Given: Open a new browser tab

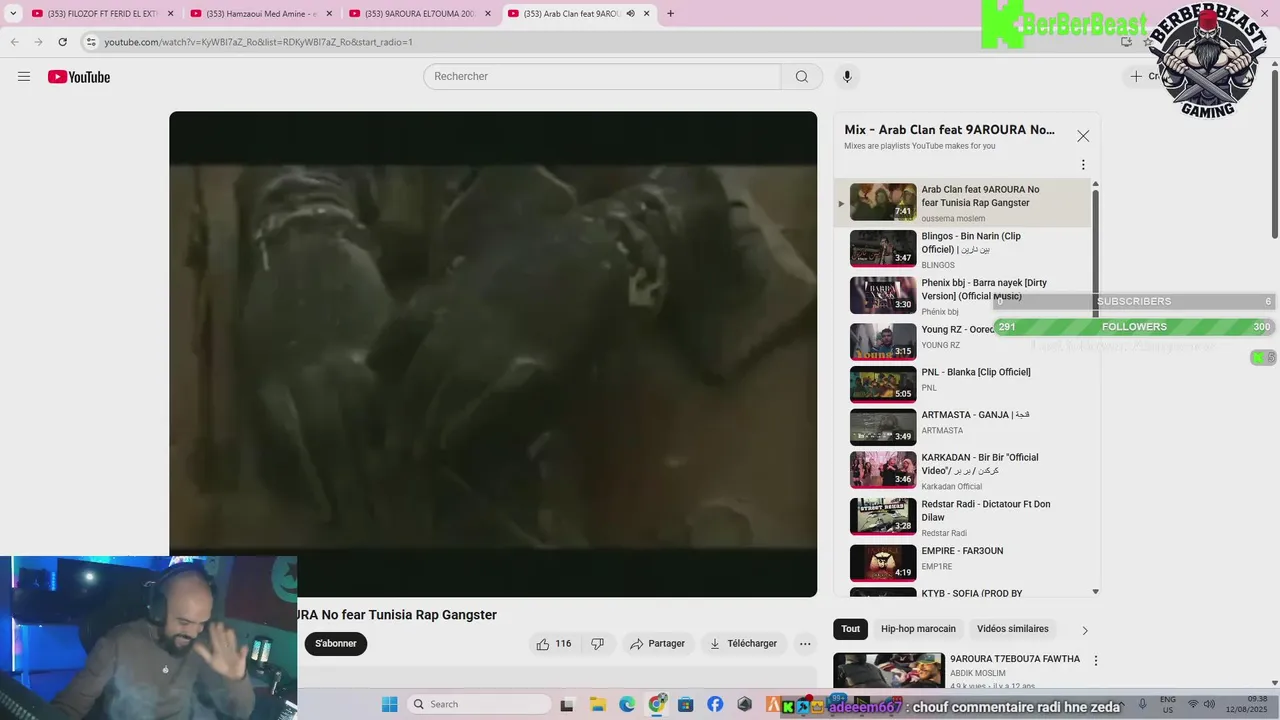Looking at the screenshot, I should [670, 14].
